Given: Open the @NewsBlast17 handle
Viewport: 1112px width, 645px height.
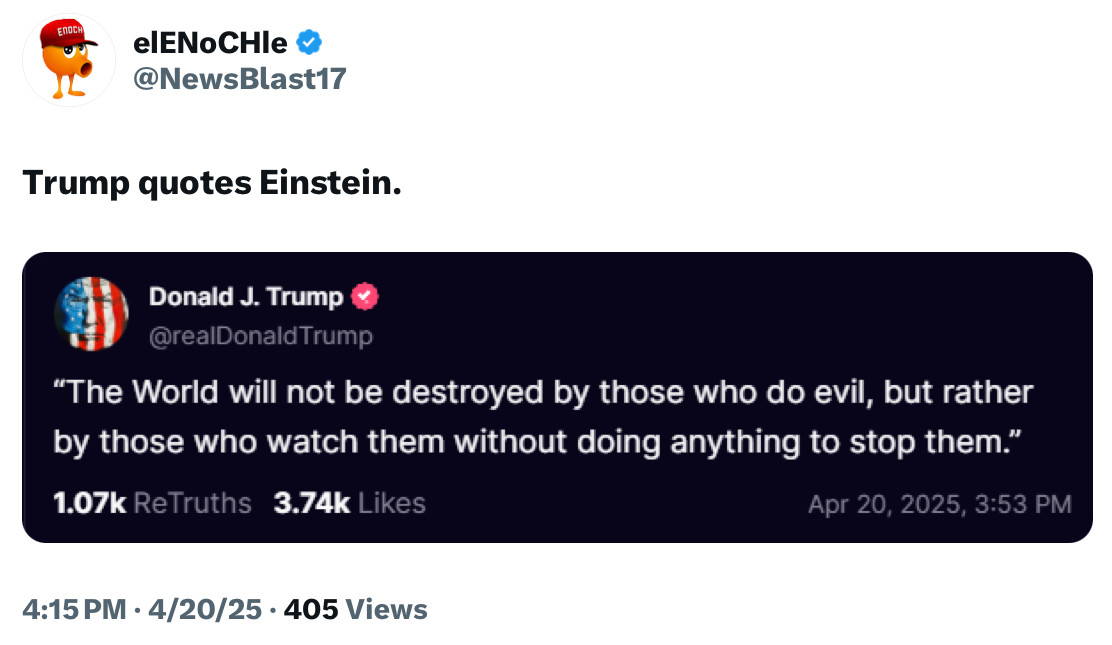Looking at the screenshot, I should (239, 78).
